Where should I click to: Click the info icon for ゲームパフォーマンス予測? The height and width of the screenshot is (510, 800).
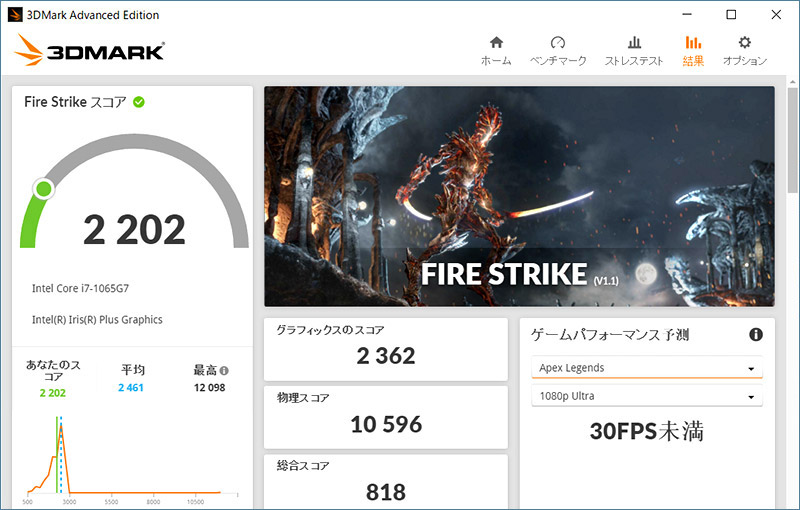[756, 335]
